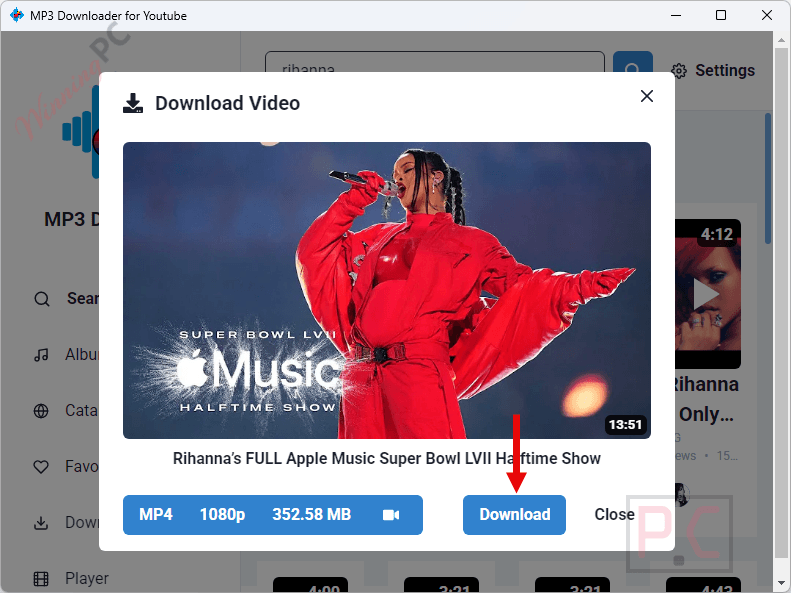The height and width of the screenshot is (593, 791).
Task: Click the MP3 Downloader app icon in title bar
Action: pyautogui.click(x=17, y=15)
